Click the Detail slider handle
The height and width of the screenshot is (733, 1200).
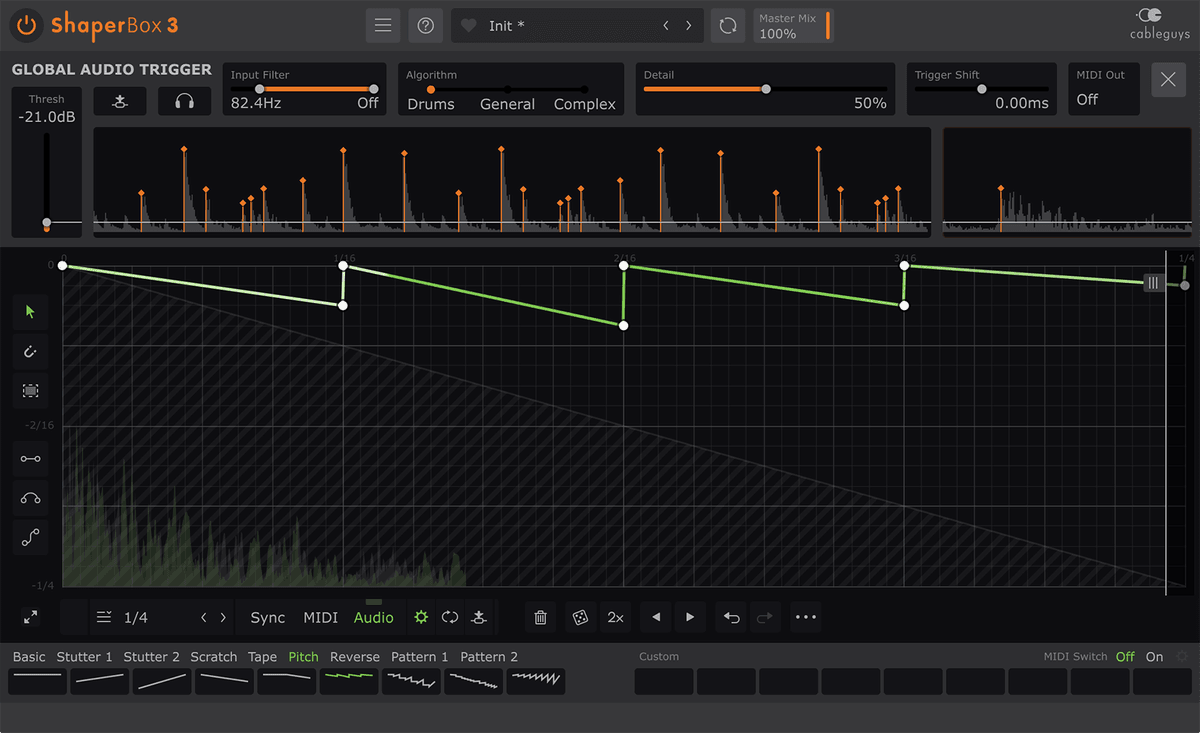(x=765, y=89)
